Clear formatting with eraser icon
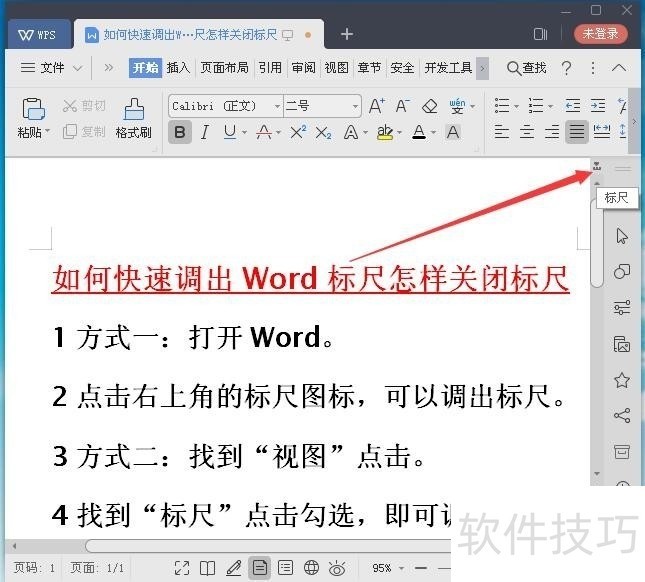645x582 pixels. coord(429,106)
